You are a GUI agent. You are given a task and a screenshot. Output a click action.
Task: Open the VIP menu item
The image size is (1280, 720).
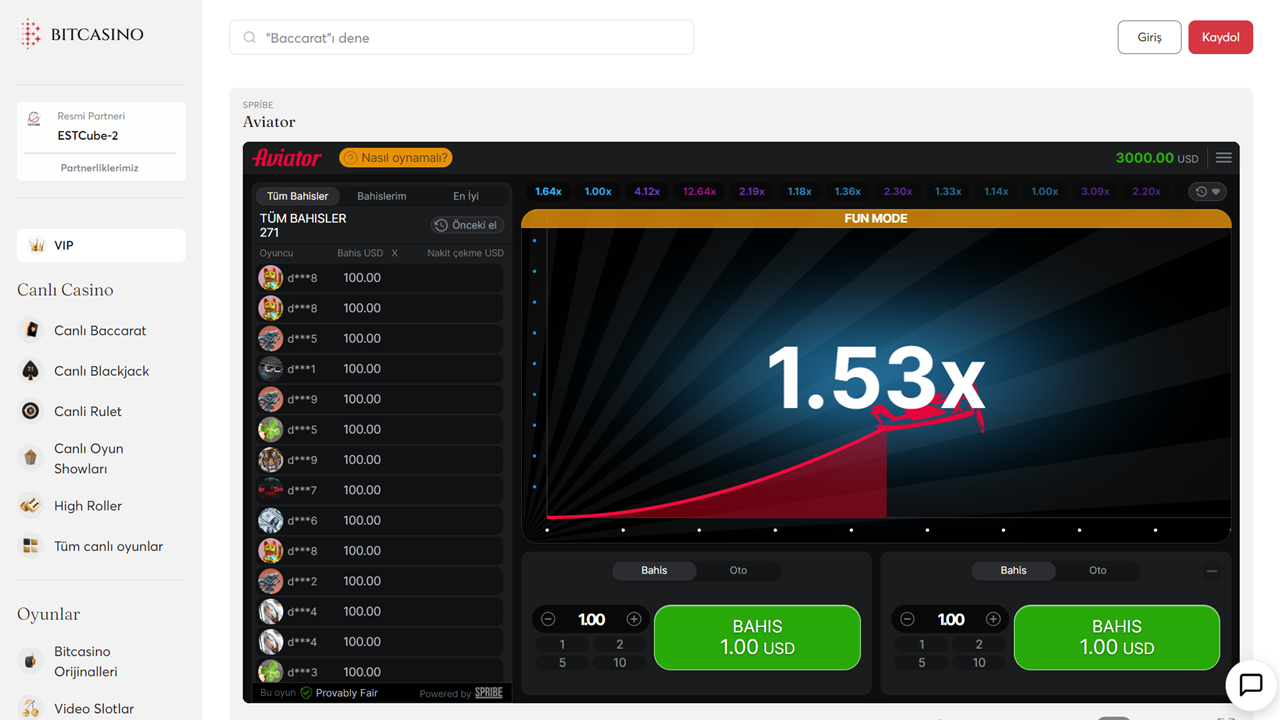tap(101, 245)
